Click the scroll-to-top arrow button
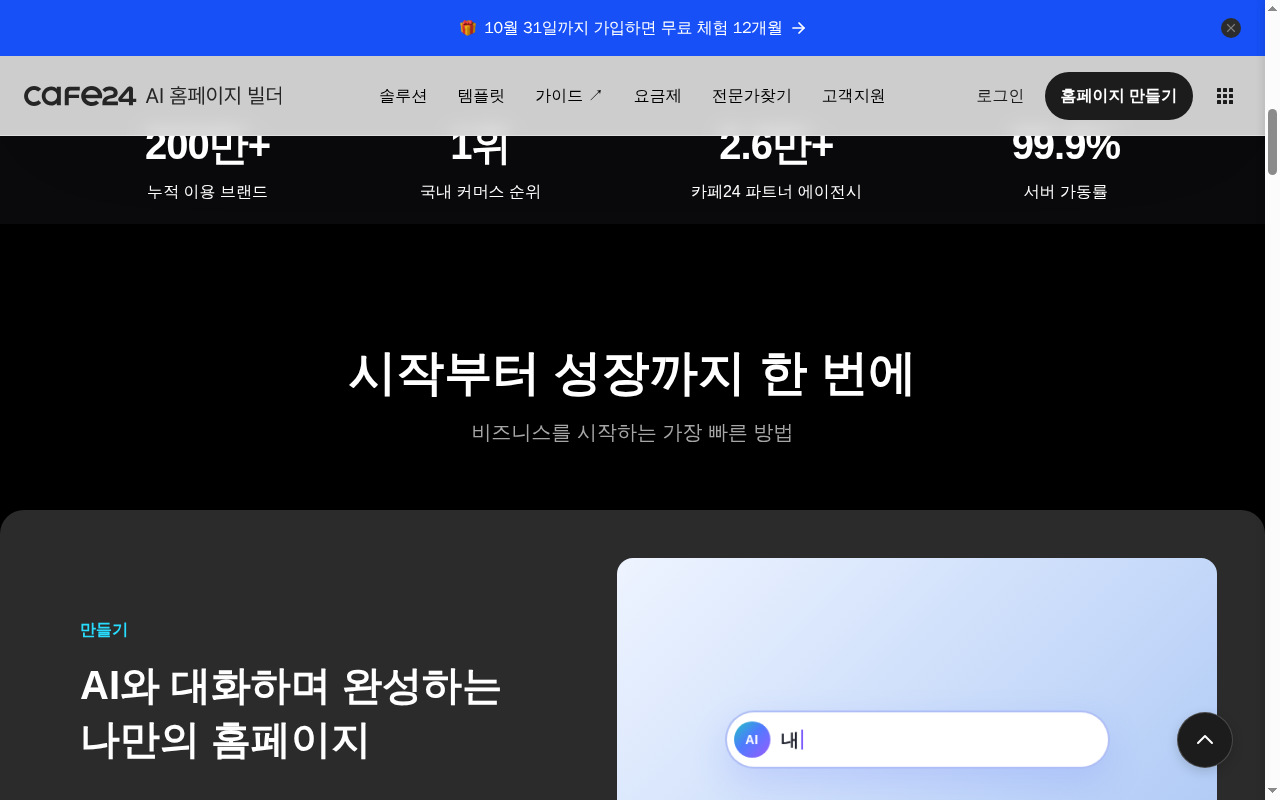This screenshot has height=800, width=1280. [1205, 740]
